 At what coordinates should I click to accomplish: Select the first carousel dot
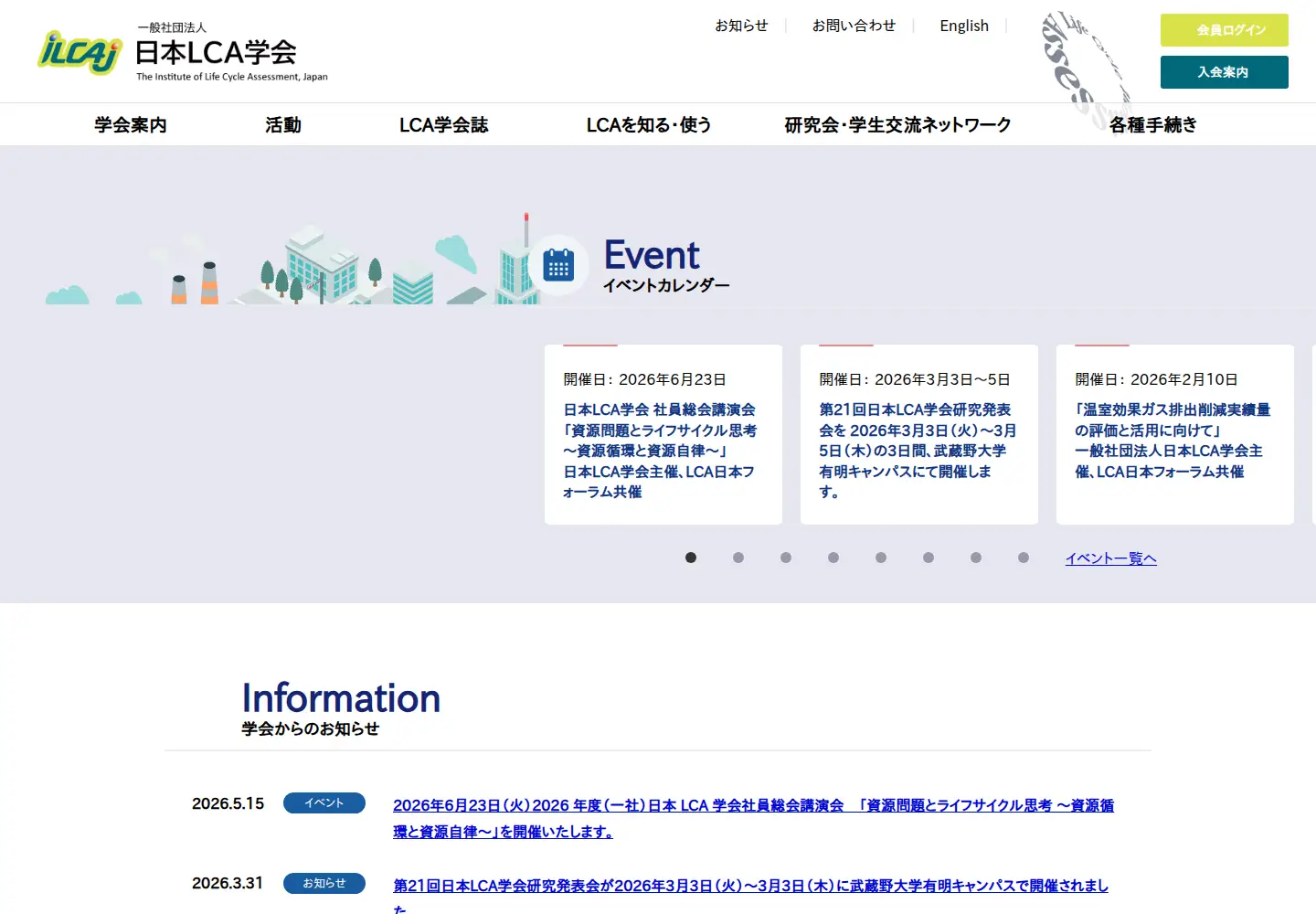click(x=691, y=558)
